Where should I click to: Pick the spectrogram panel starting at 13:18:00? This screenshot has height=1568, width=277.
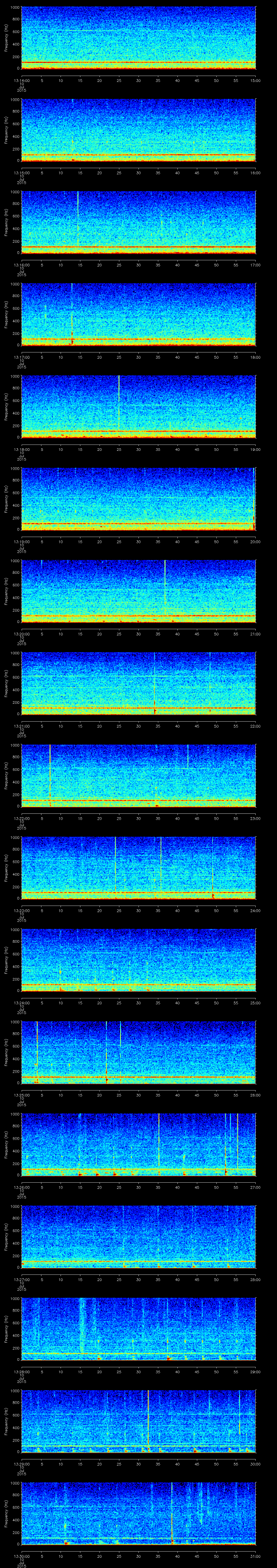138,407
